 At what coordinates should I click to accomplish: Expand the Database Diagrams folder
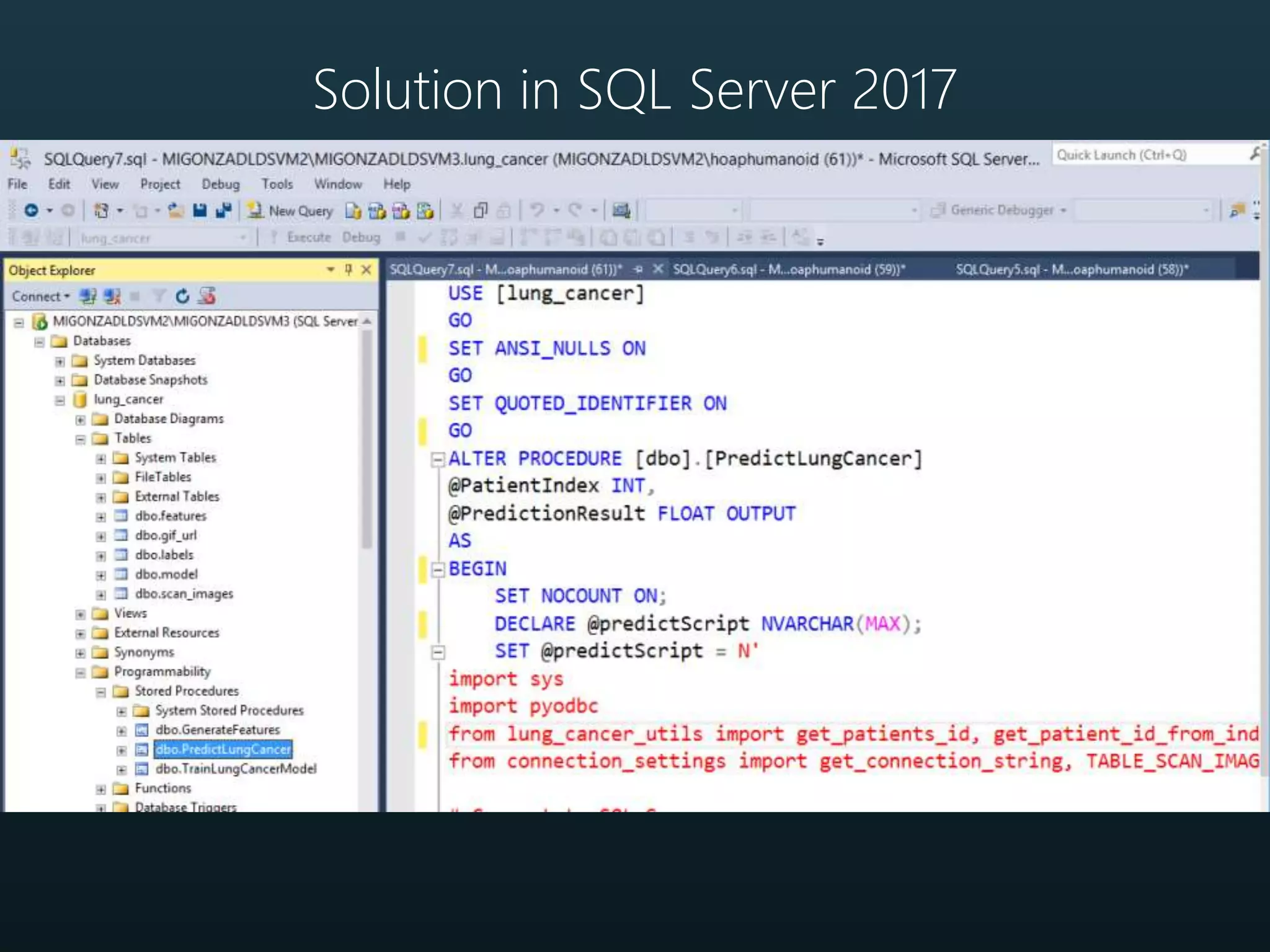click(x=80, y=420)
